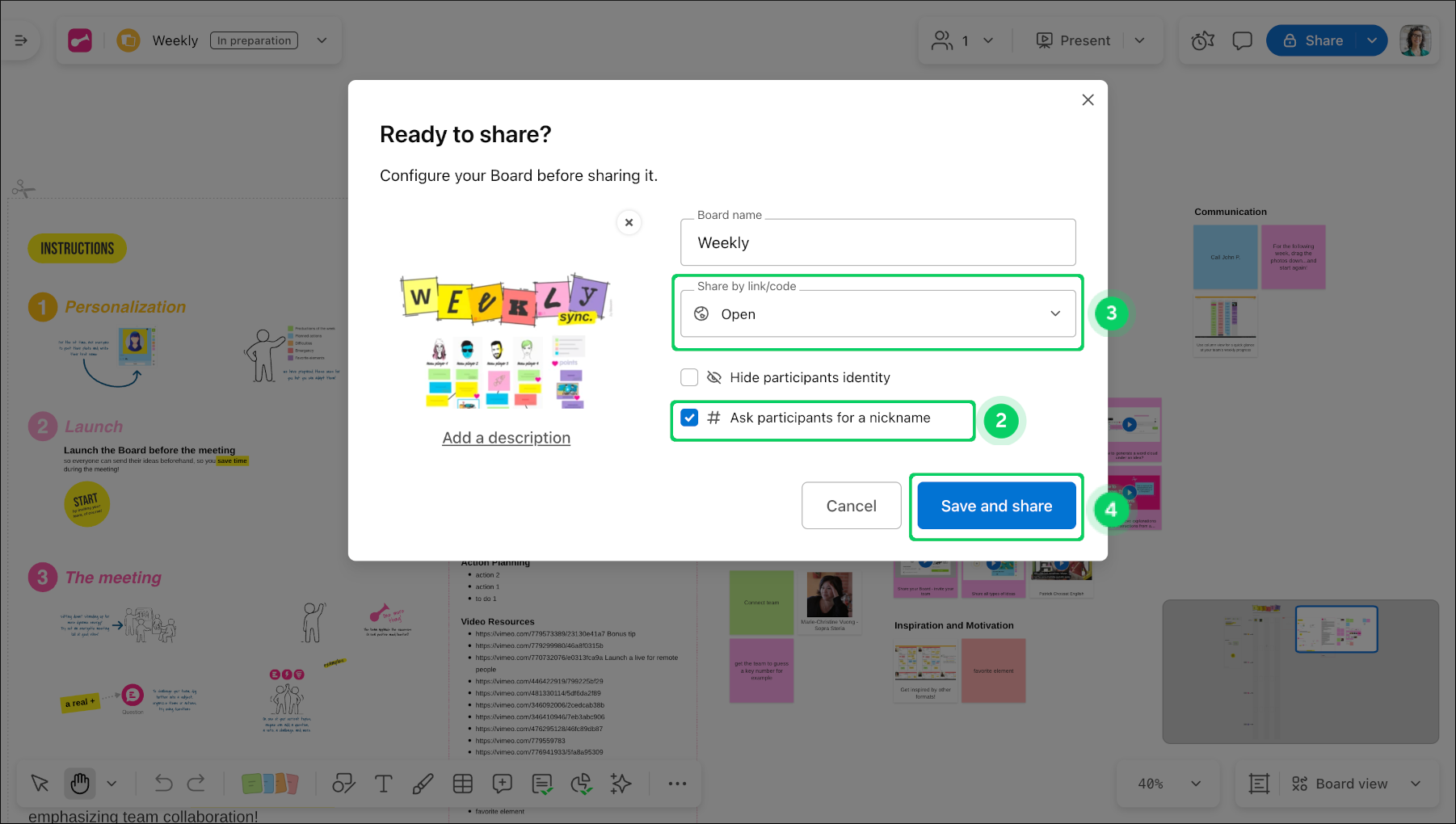Viewport: 1456px width, 824px height.
Task: Open more tools ellipsis menu
Action: tap(677, 783)
